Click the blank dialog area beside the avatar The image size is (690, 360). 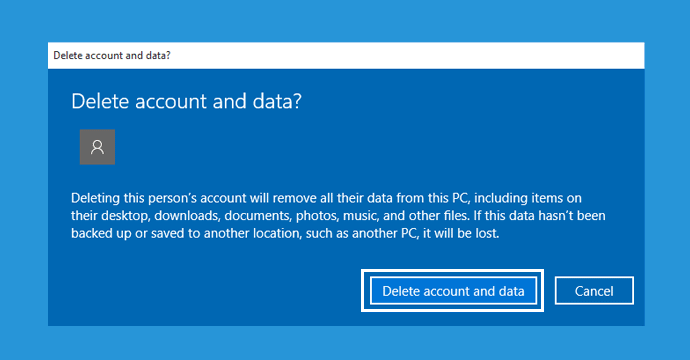click(x=352, y=147)
